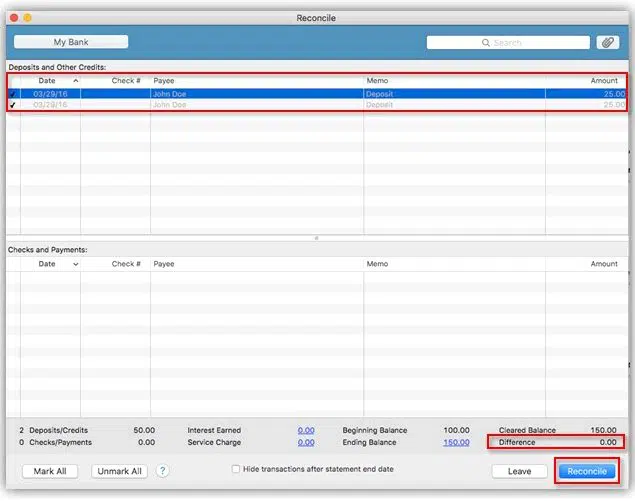
Task: Toggle checkmark on second John Doe deposit
Action: pos(13,105)
